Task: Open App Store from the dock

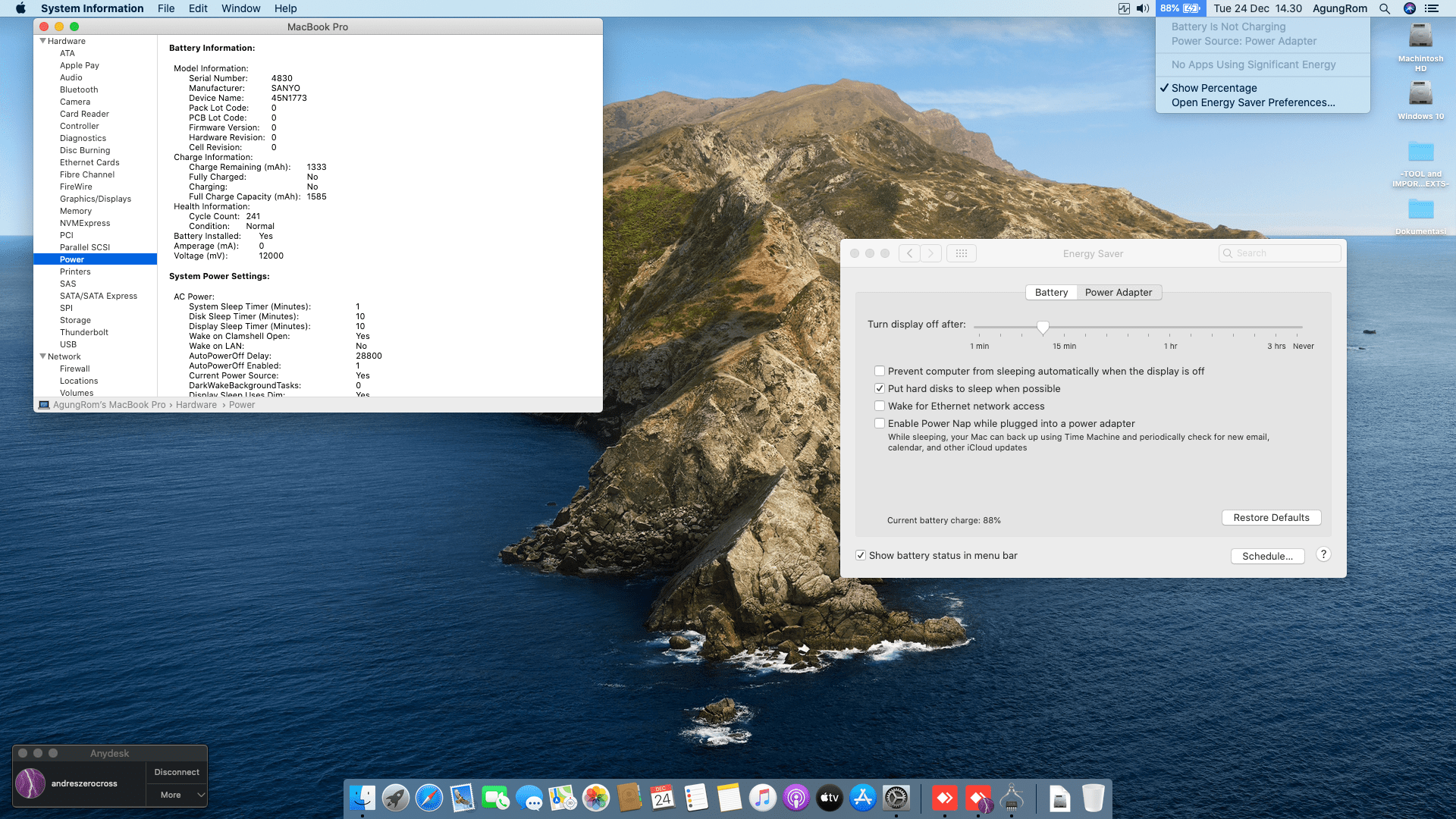Action: (x=863, y=798)
